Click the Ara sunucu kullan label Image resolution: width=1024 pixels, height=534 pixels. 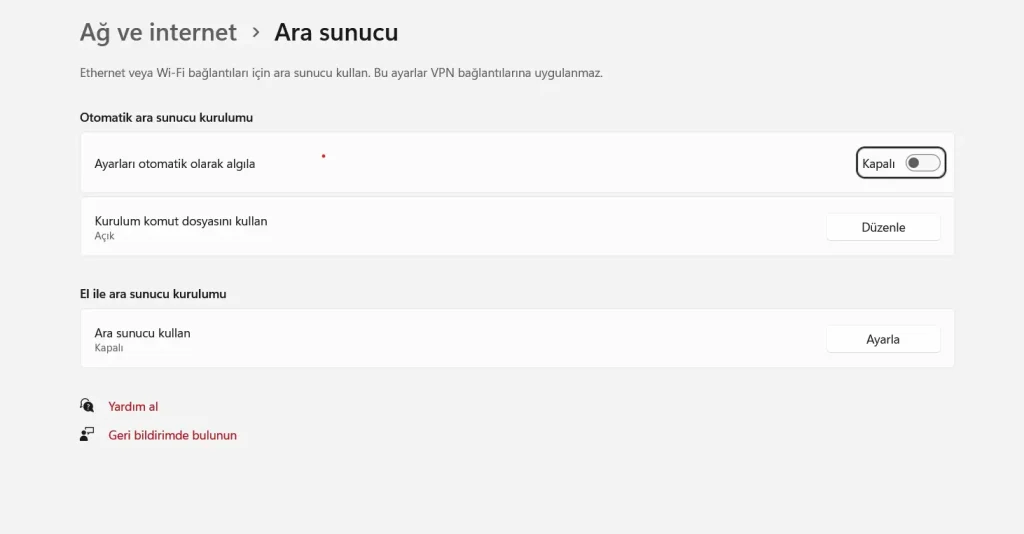[142, 333]
